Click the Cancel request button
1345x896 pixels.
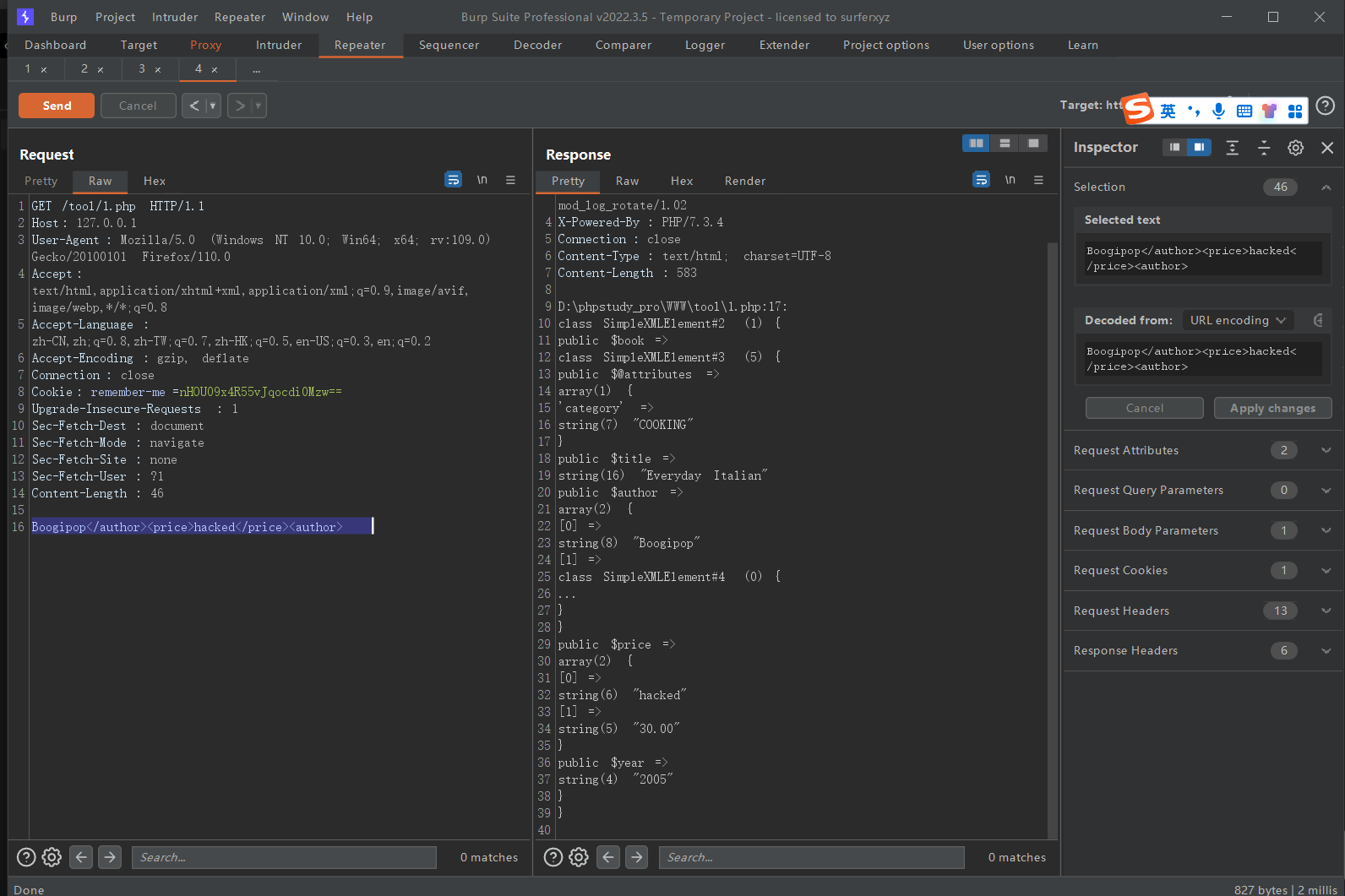tap(138, 106)
